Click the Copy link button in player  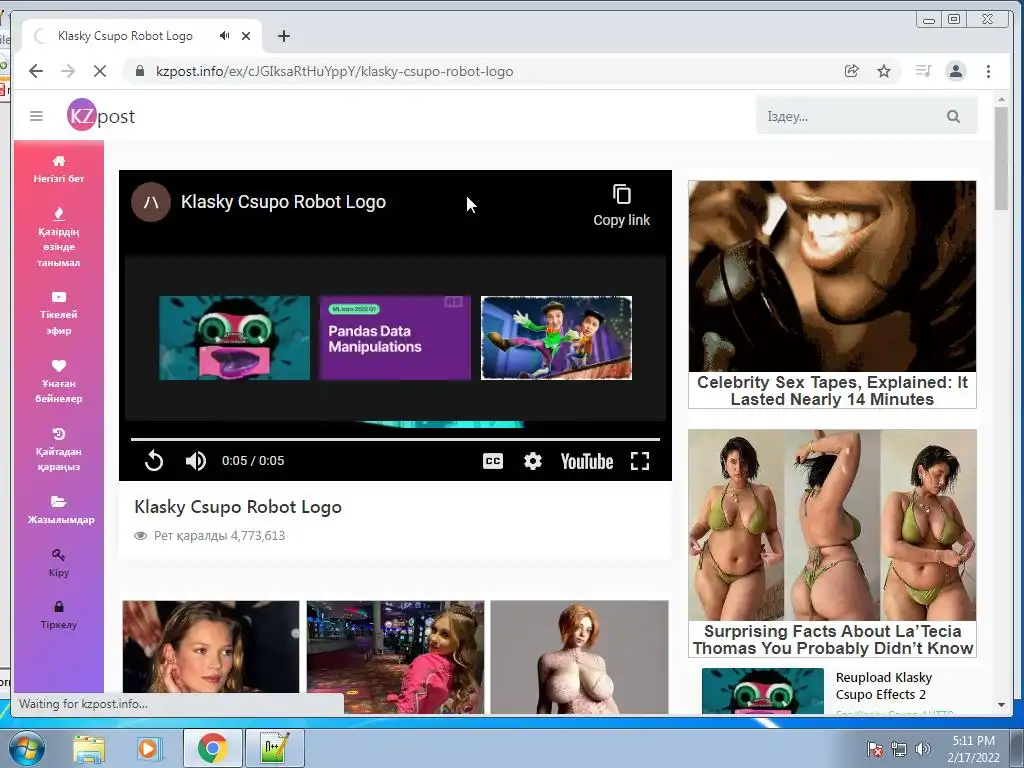pyautogui.click(x=622, y=206)
